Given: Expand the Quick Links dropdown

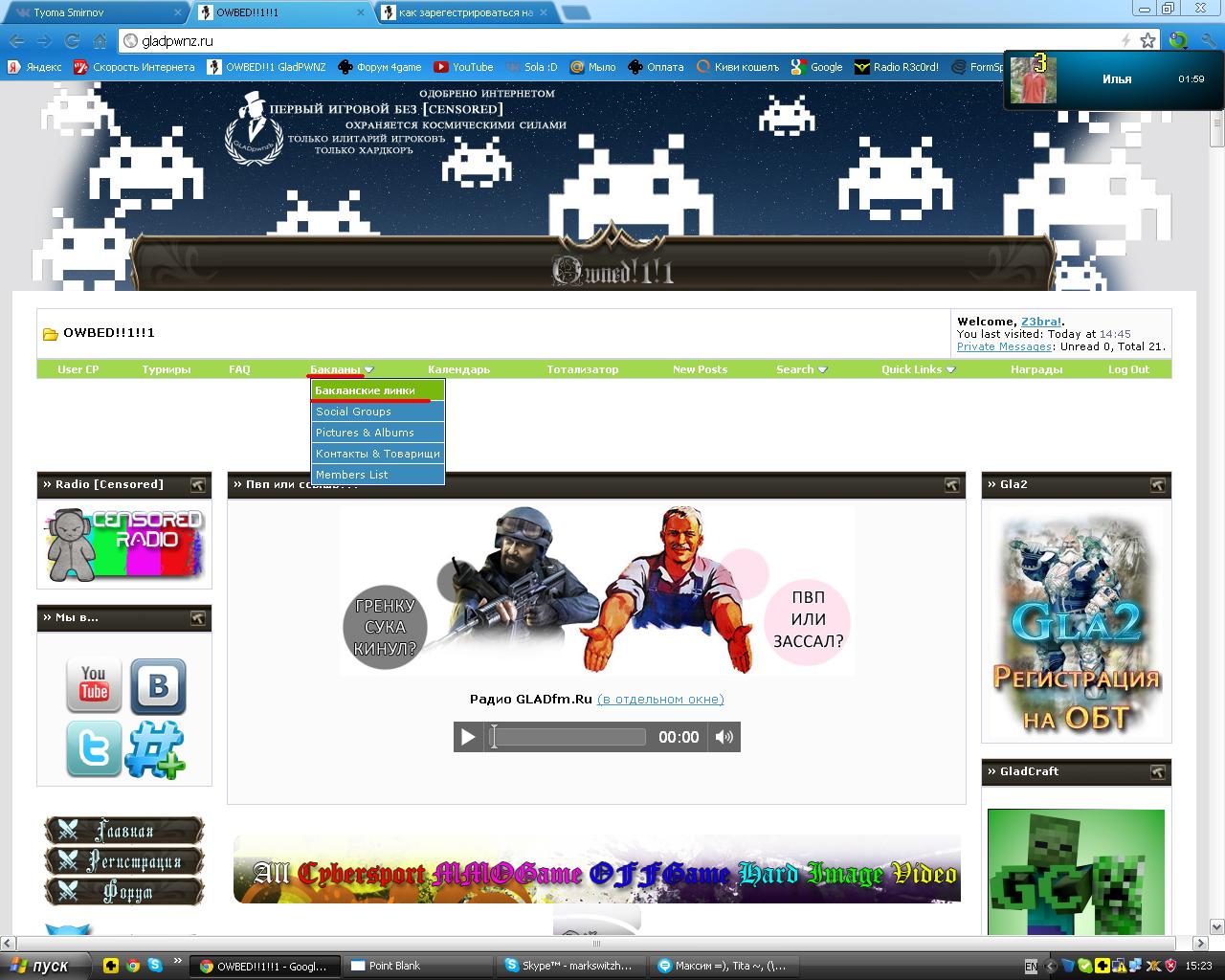Looking at the screenshot, I should (919, 369).
